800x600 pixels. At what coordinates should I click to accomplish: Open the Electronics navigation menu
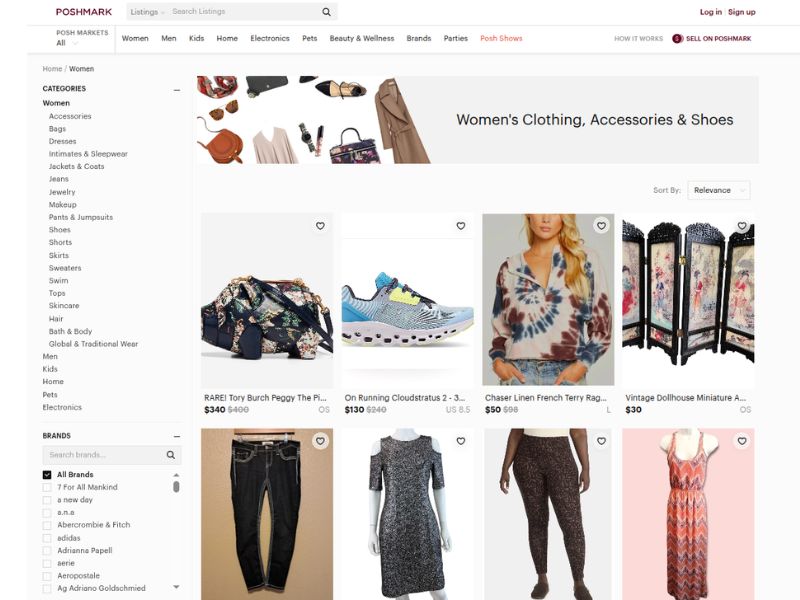pyautogui.click(x=270, y=38)
